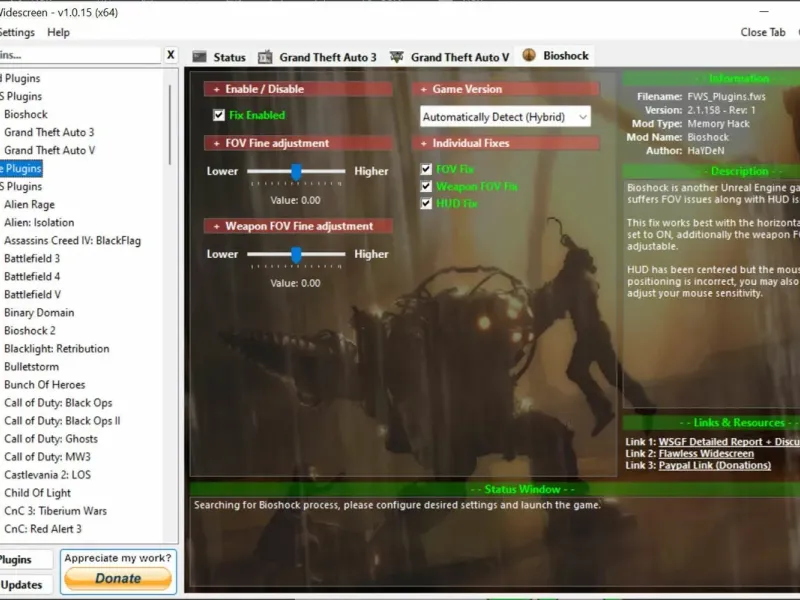Open the WSGF Detailed Report link
This screenshot has width=800, height=600.
tap(729, 442)
